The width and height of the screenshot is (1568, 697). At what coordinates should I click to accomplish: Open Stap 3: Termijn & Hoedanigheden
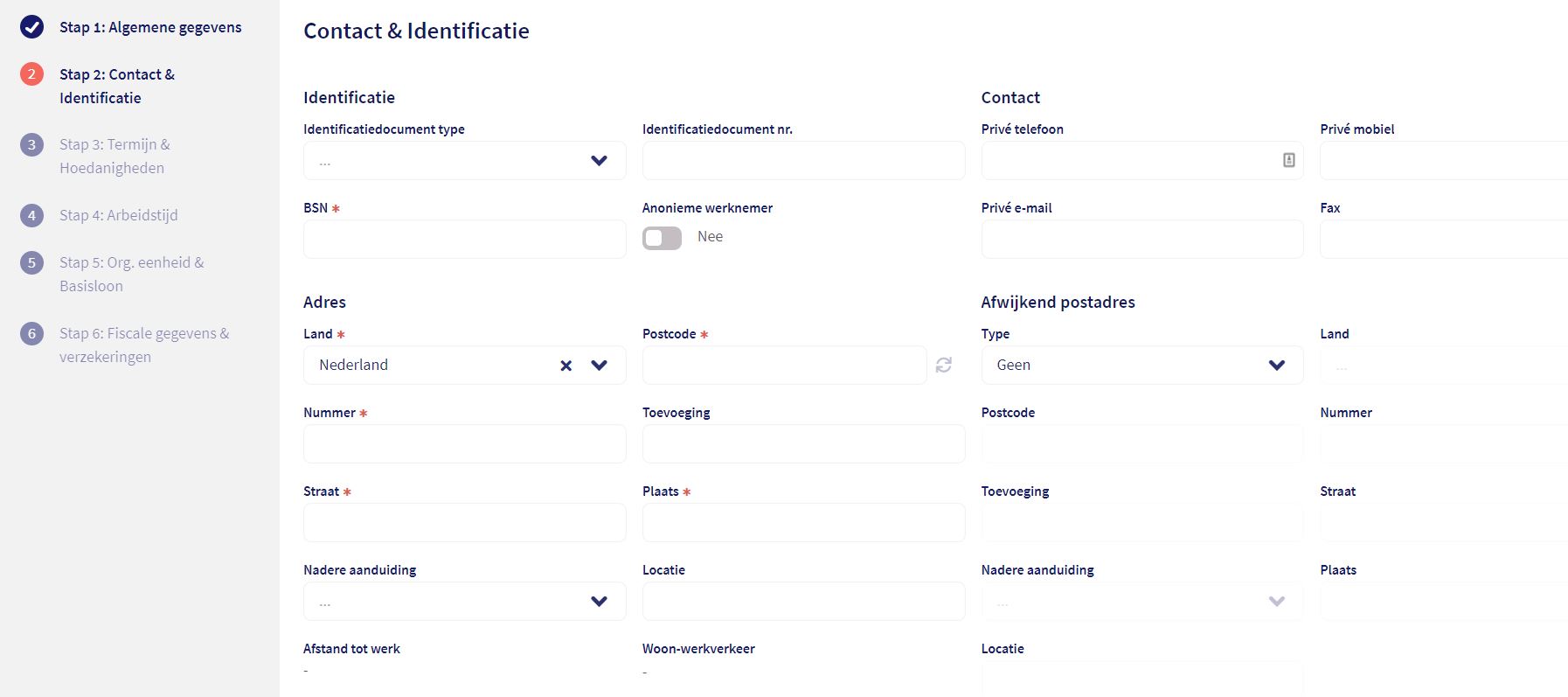click(114, 156)
